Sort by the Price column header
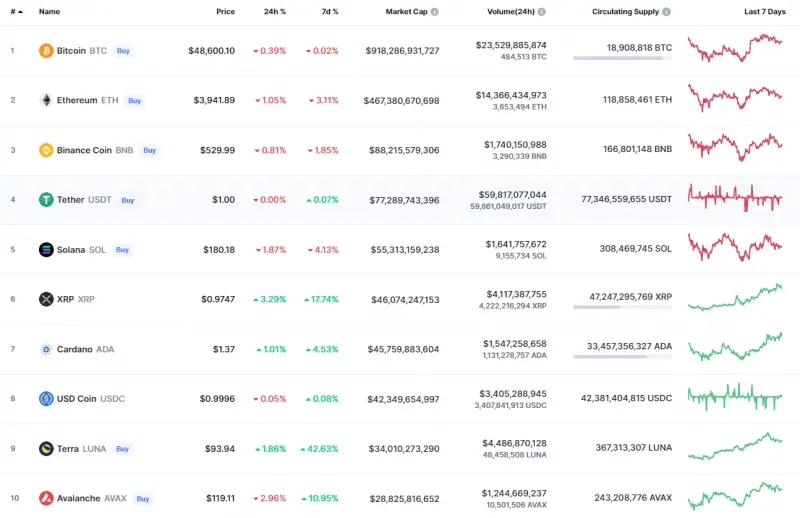The height and width of the screenshot is (518, 800). click(225, 12)
